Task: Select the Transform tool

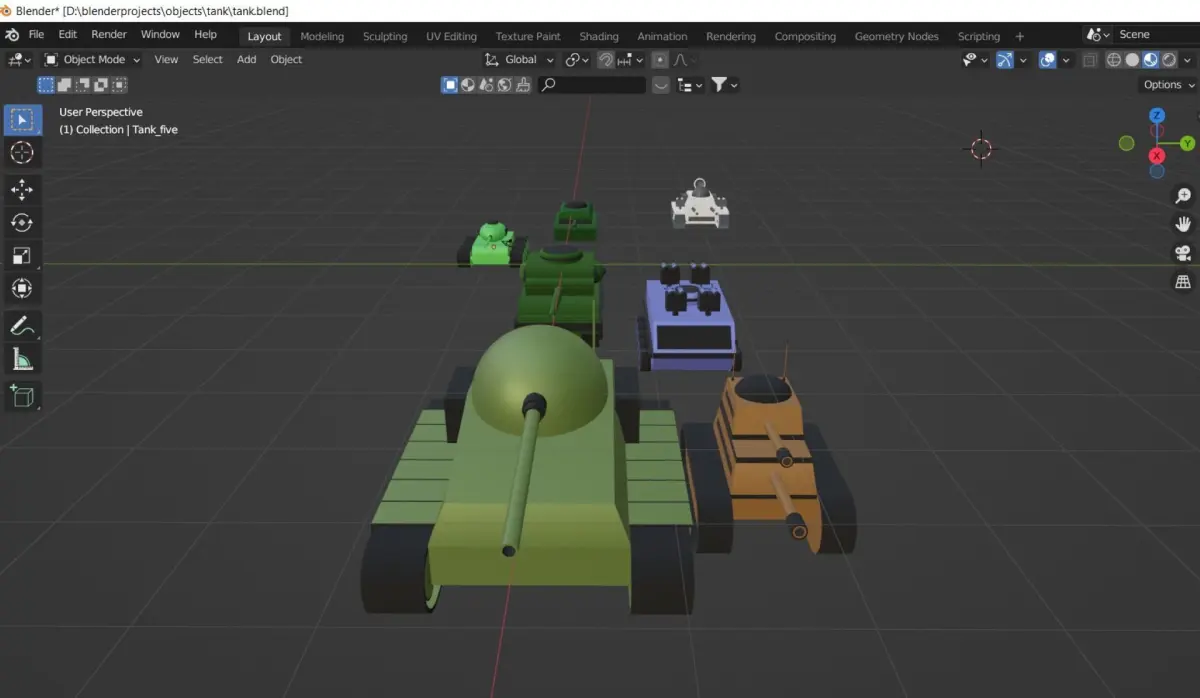Action: pos(22,289)
